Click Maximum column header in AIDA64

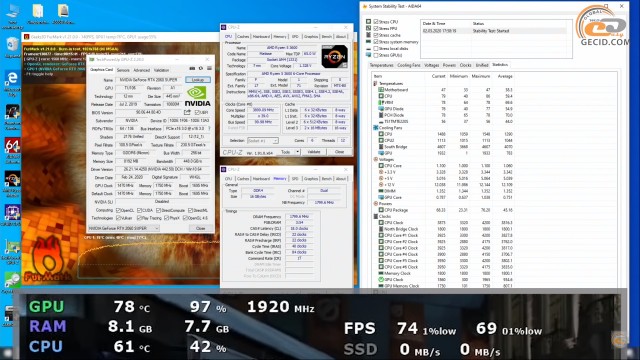pos(480,76)
